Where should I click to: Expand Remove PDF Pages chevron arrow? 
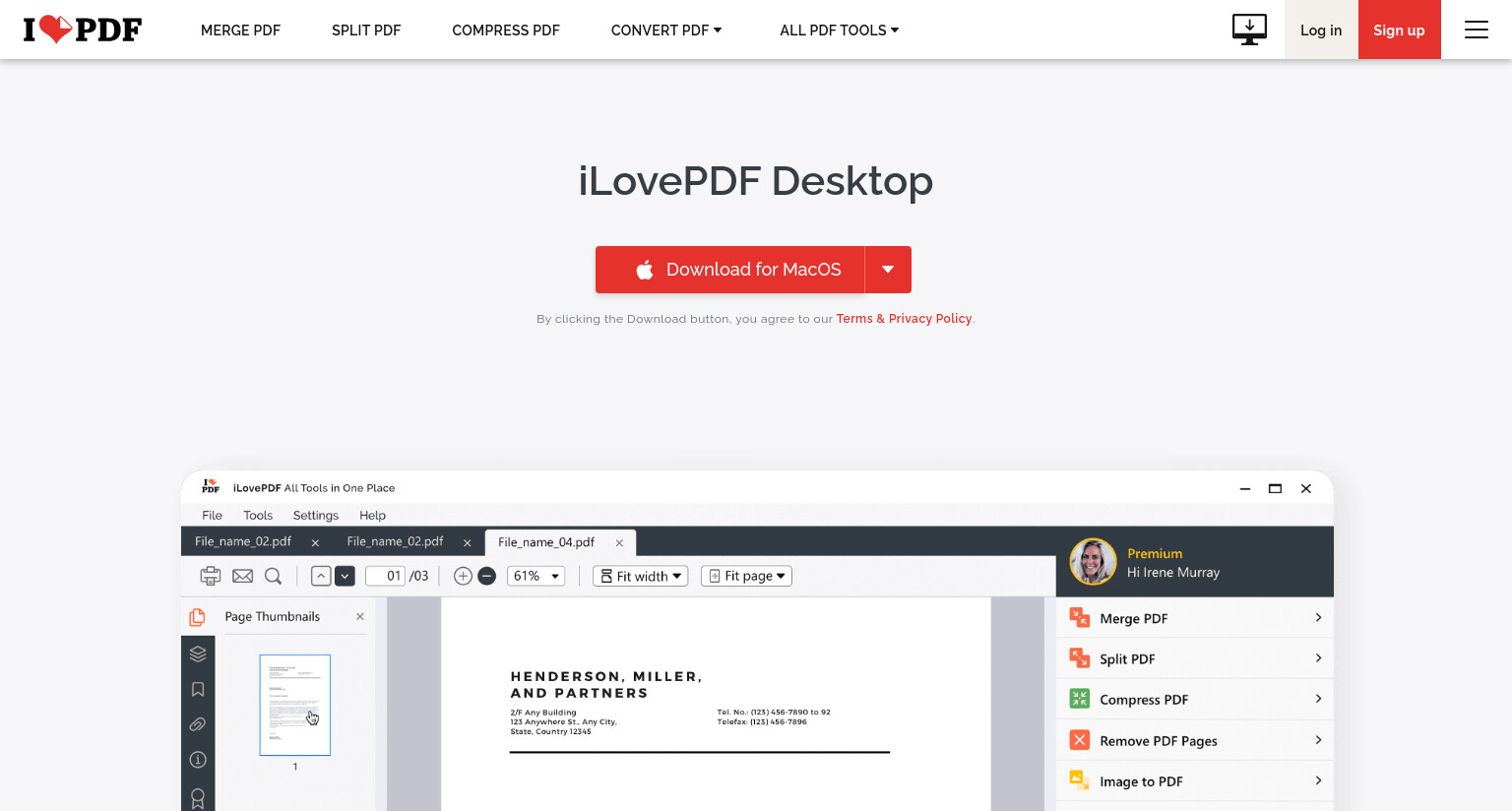point(1318,739)
